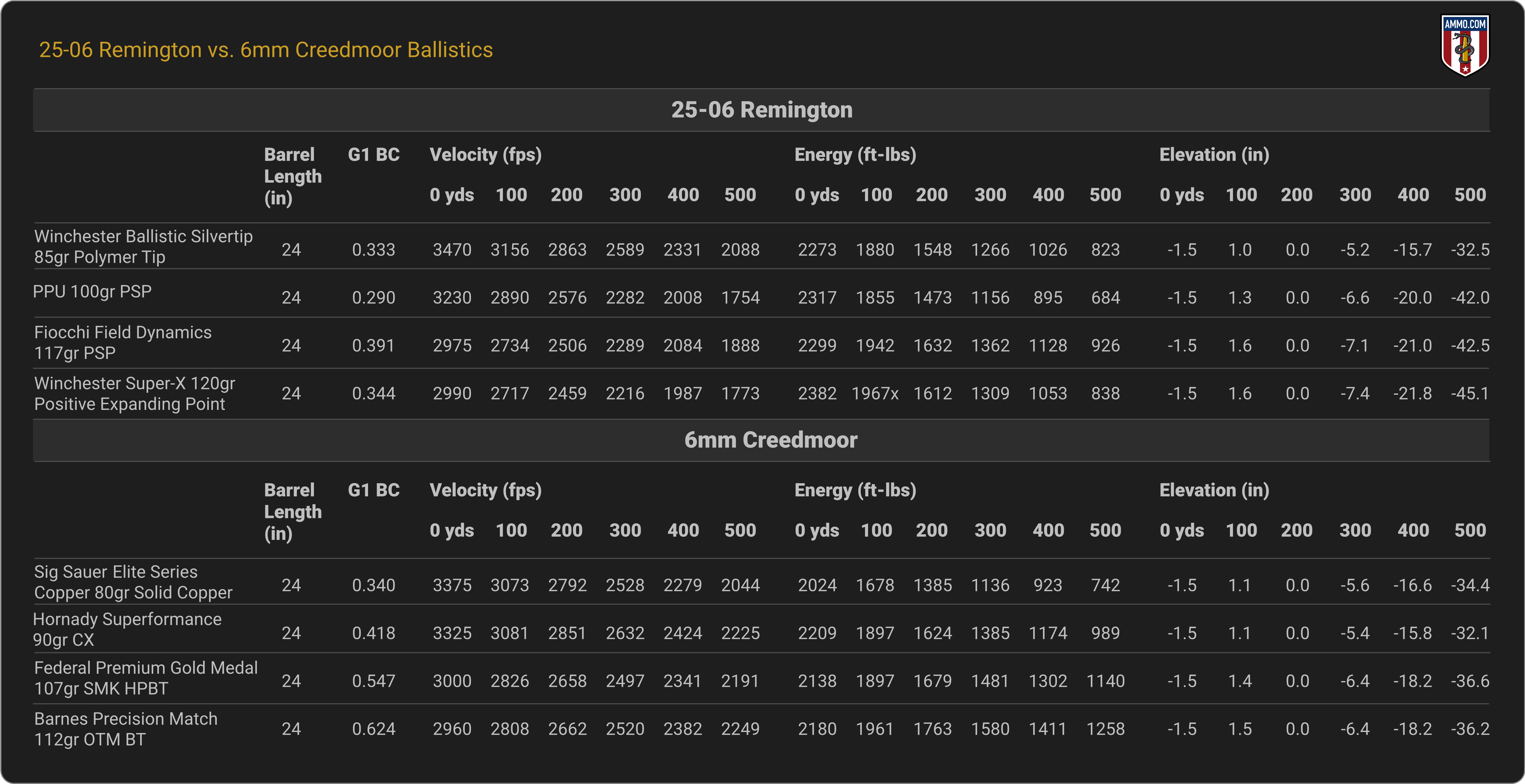Click the elevation value -34.4
This screenshot has height=784, width=1525.
[1471, 585]
